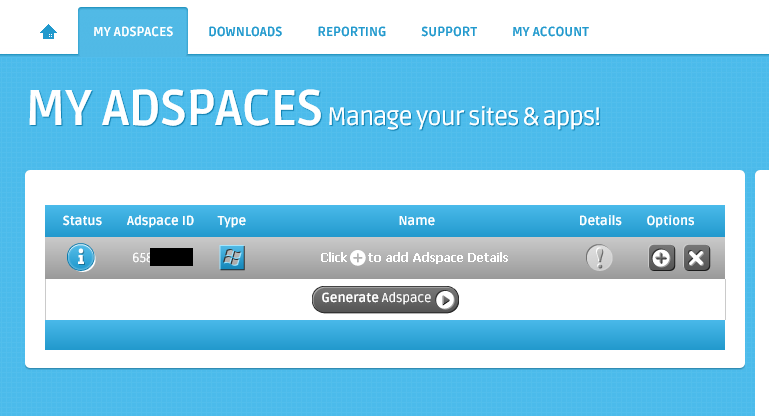
Task: Click the Generate Adspace button
Action: pyautogui.click(x=385, y=299)
